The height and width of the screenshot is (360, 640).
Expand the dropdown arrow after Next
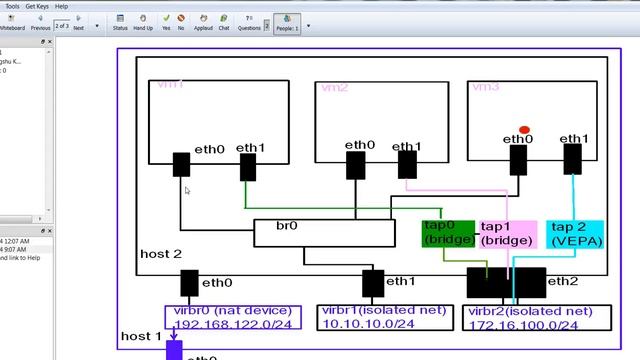tap(97, 26)
